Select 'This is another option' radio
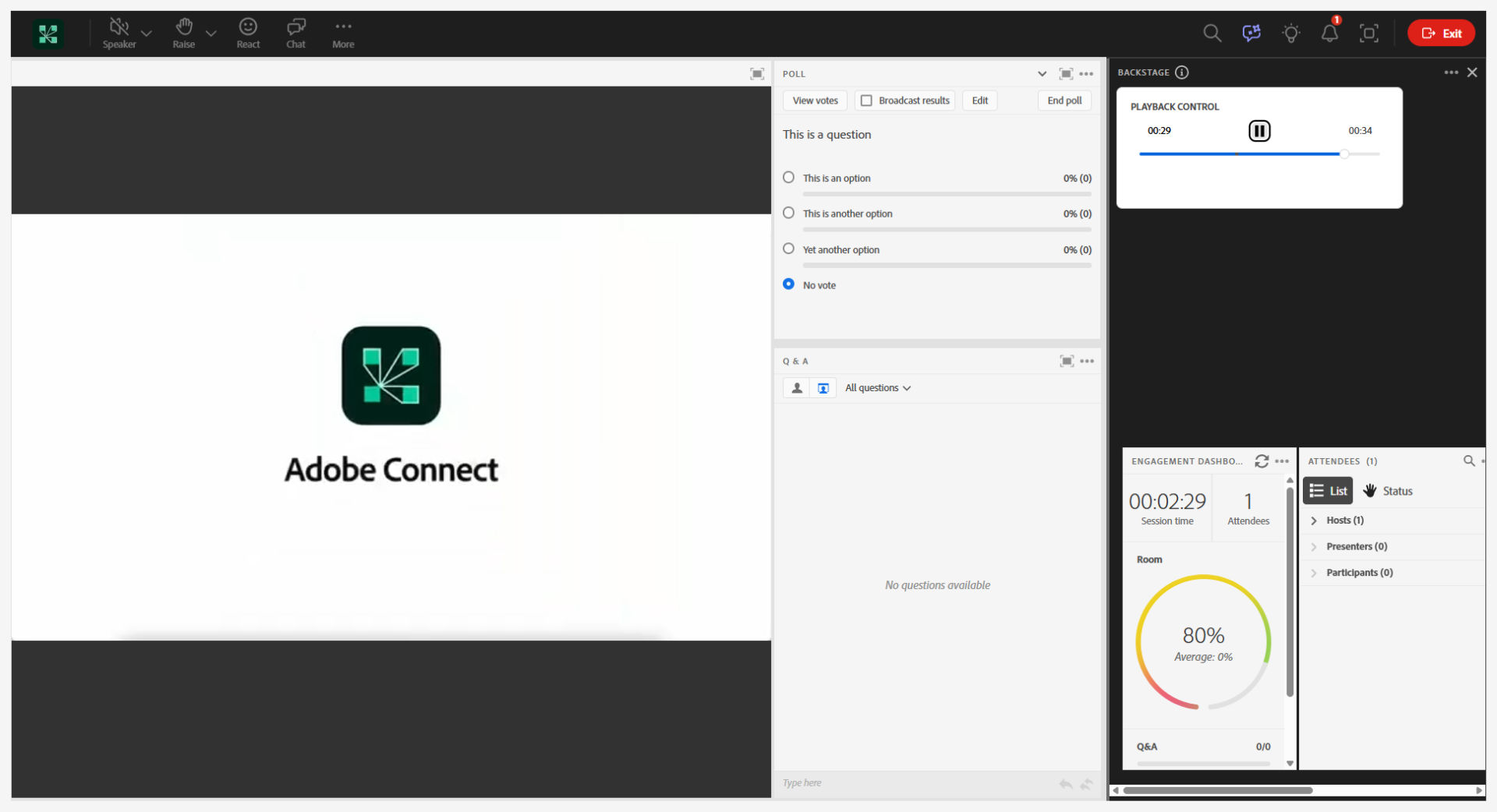1497x812 pixels. [788, 213]
